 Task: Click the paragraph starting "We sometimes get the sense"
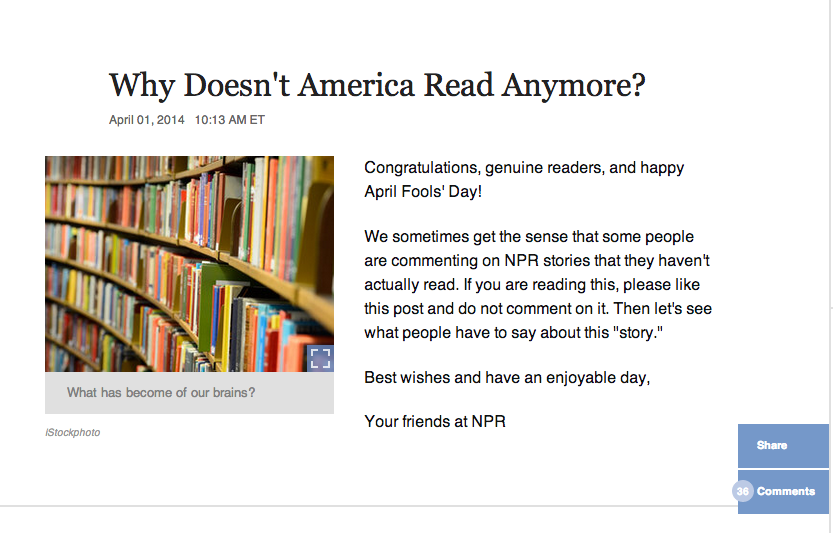point(529,237)
